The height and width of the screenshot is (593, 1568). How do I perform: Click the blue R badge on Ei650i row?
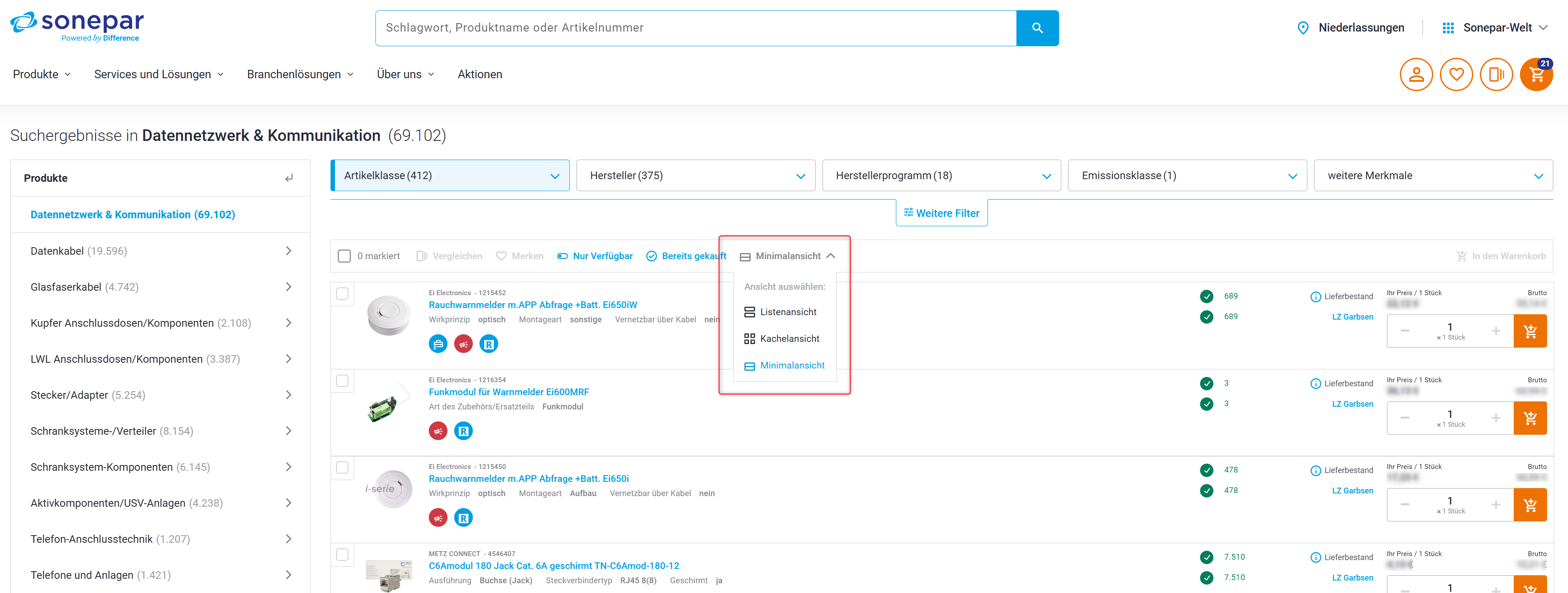463,518
